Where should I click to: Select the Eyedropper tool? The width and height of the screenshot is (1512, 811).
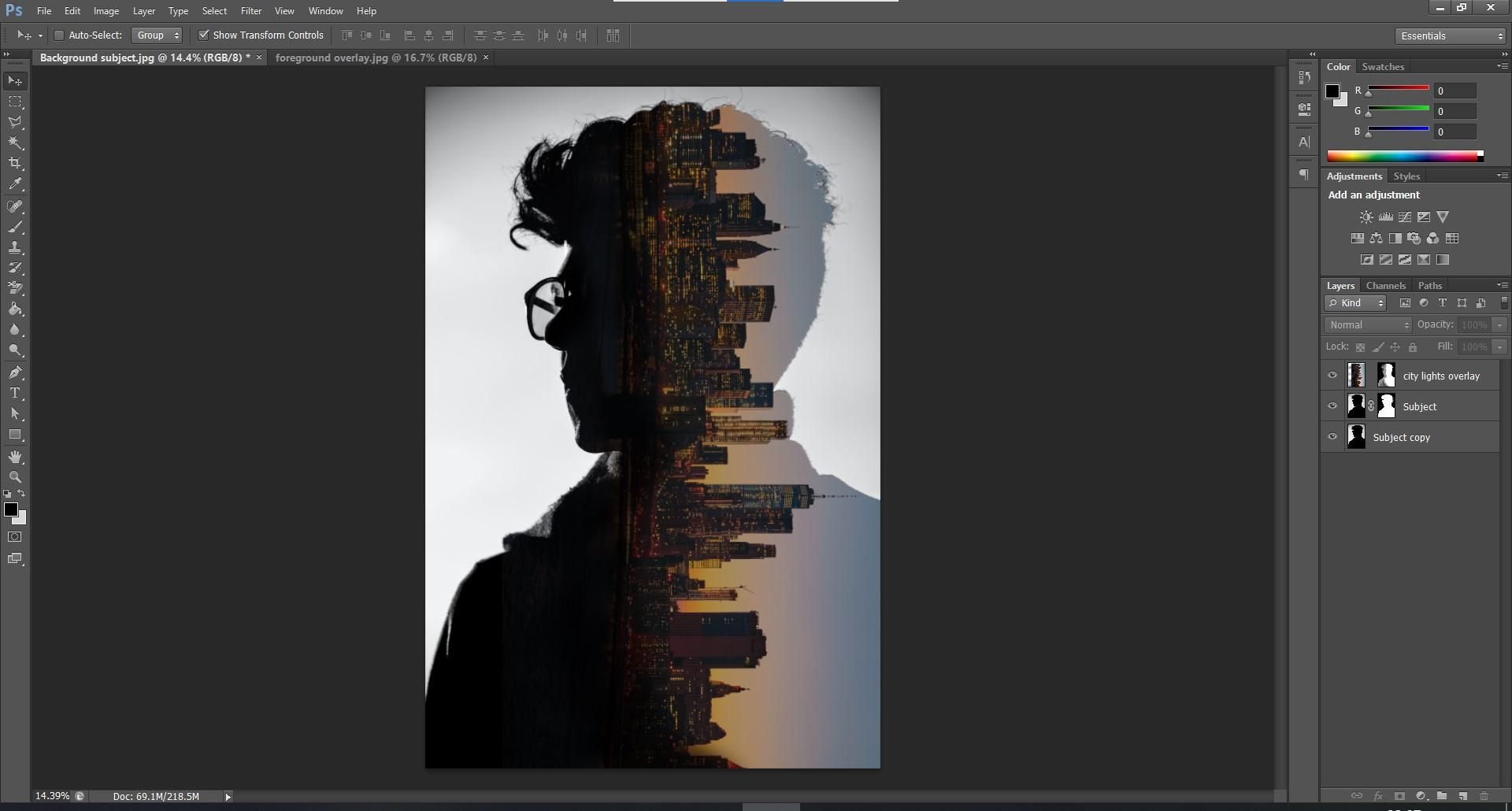coord(15,183)
